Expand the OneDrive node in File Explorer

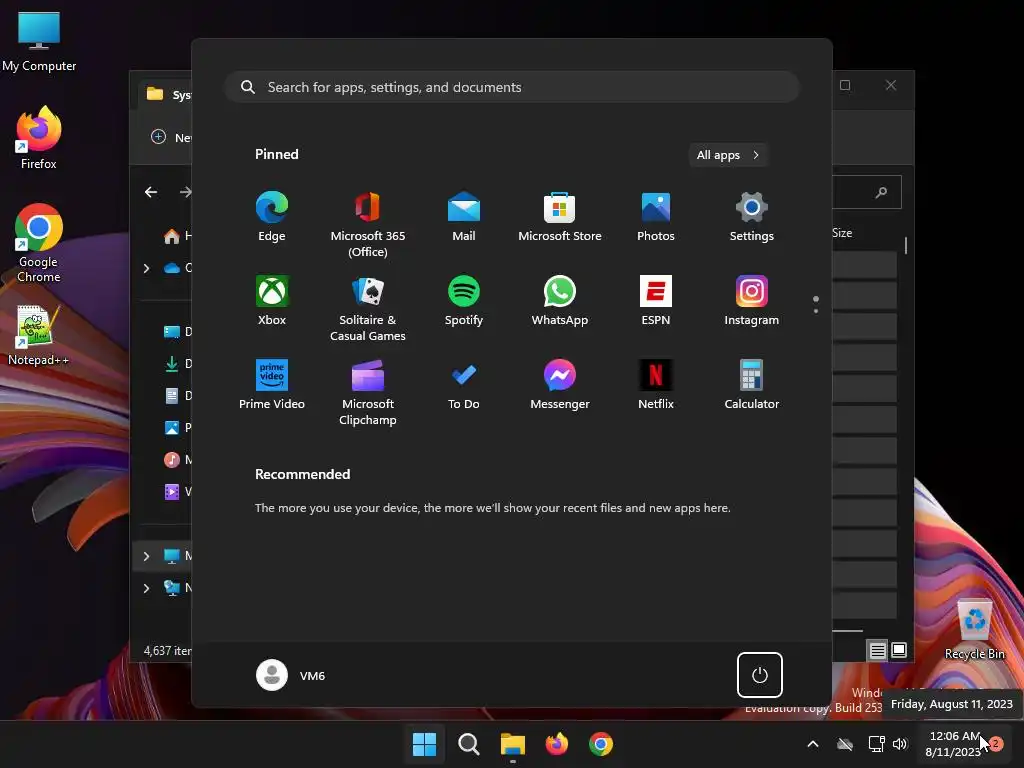point(146,268)
